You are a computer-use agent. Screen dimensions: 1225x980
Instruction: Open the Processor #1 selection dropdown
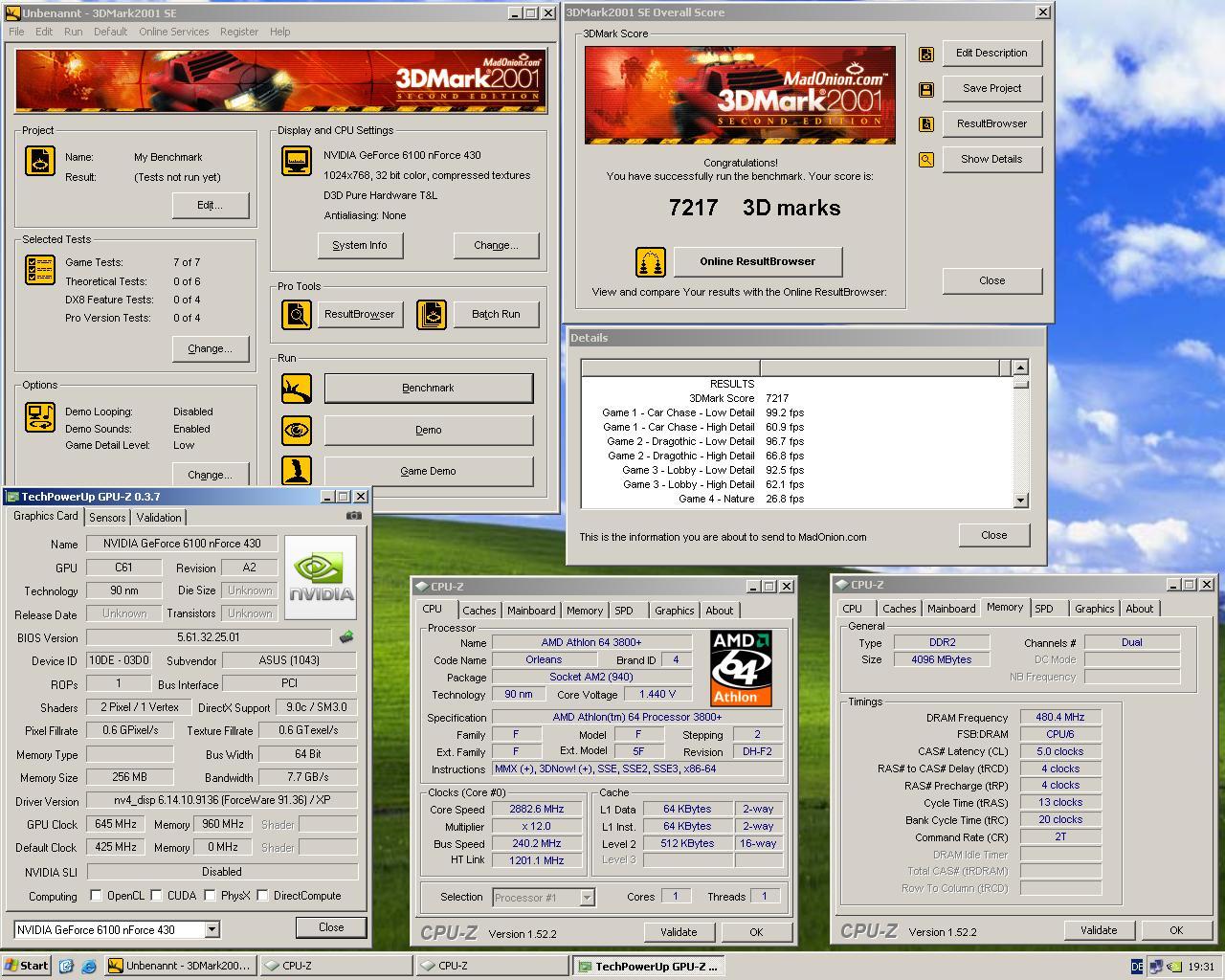click(x=587, y=897)
